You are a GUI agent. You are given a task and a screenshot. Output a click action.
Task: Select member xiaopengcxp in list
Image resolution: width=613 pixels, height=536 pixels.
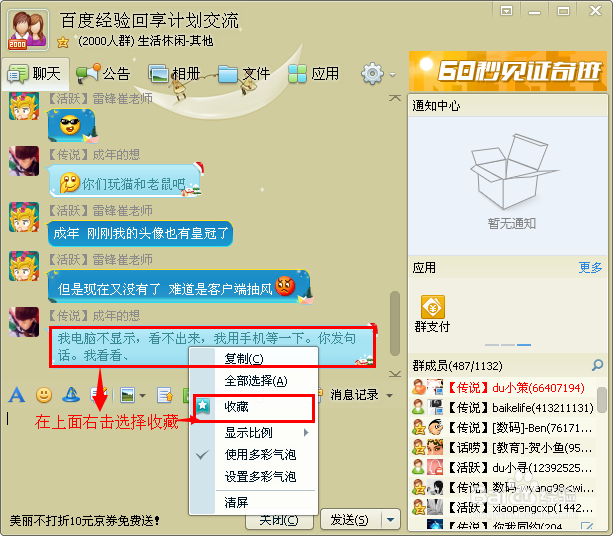(503, 508)
